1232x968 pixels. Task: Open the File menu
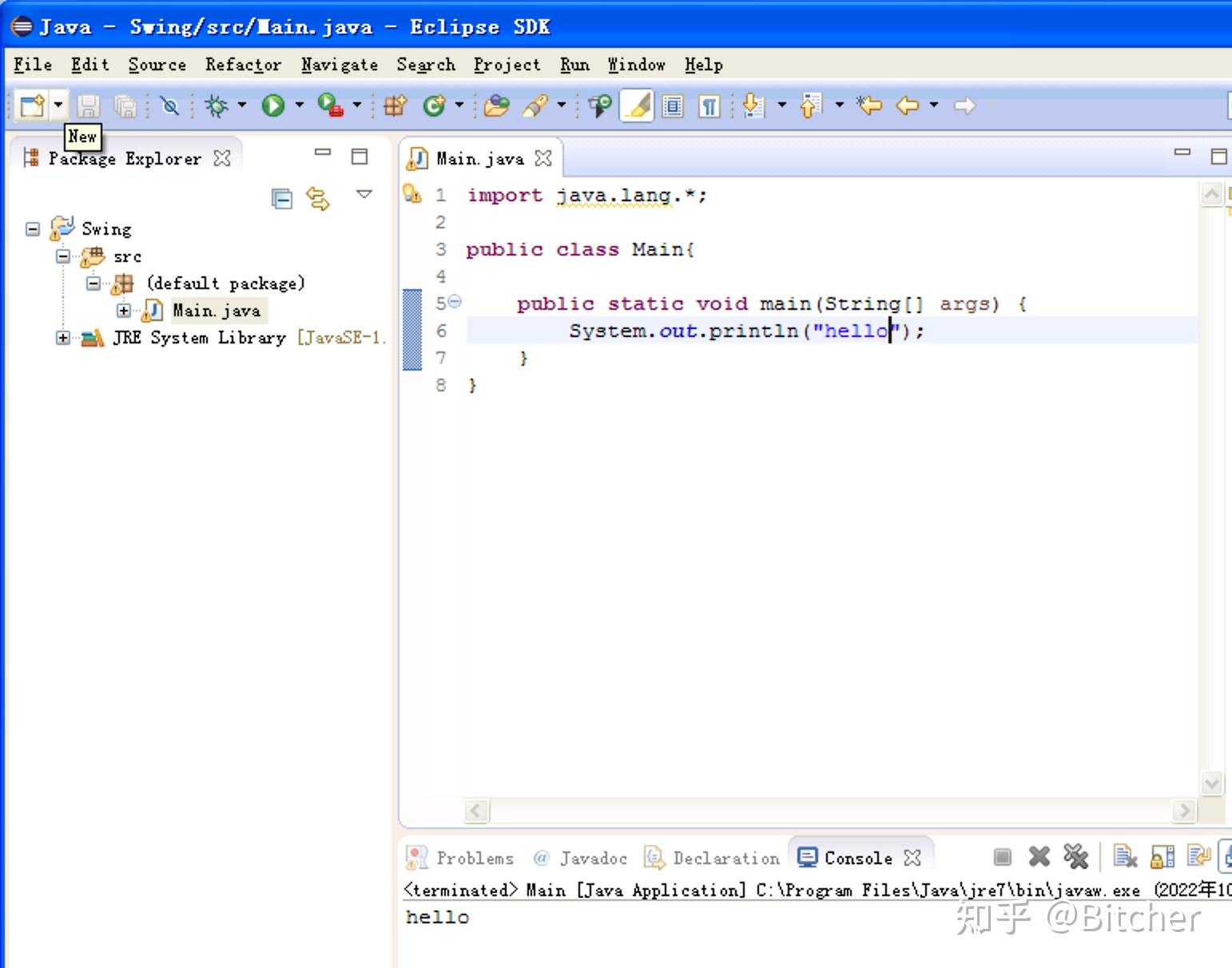[x=33, y=65]
